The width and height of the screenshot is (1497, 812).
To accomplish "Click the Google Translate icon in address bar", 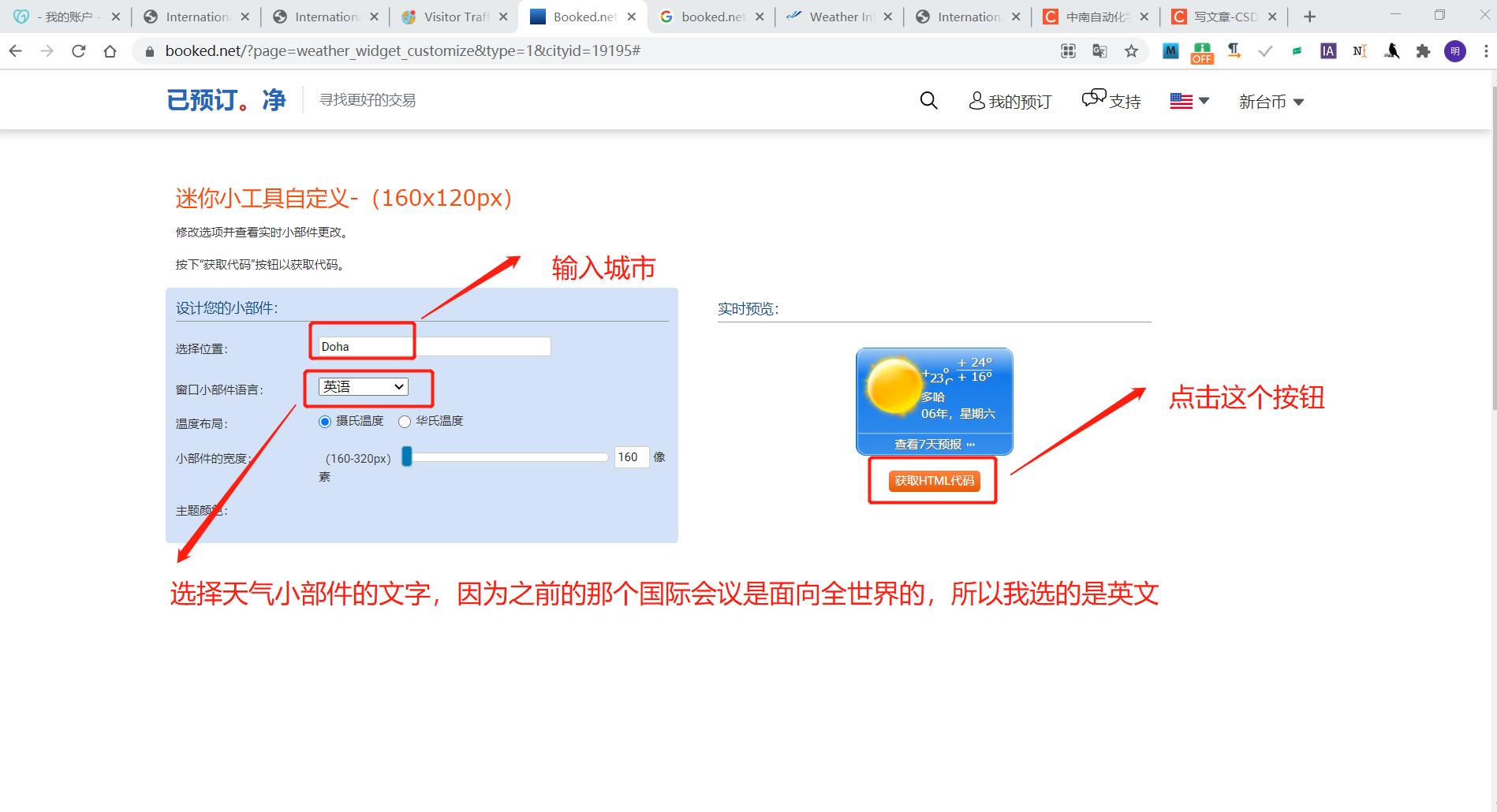I will [1099, 50].
